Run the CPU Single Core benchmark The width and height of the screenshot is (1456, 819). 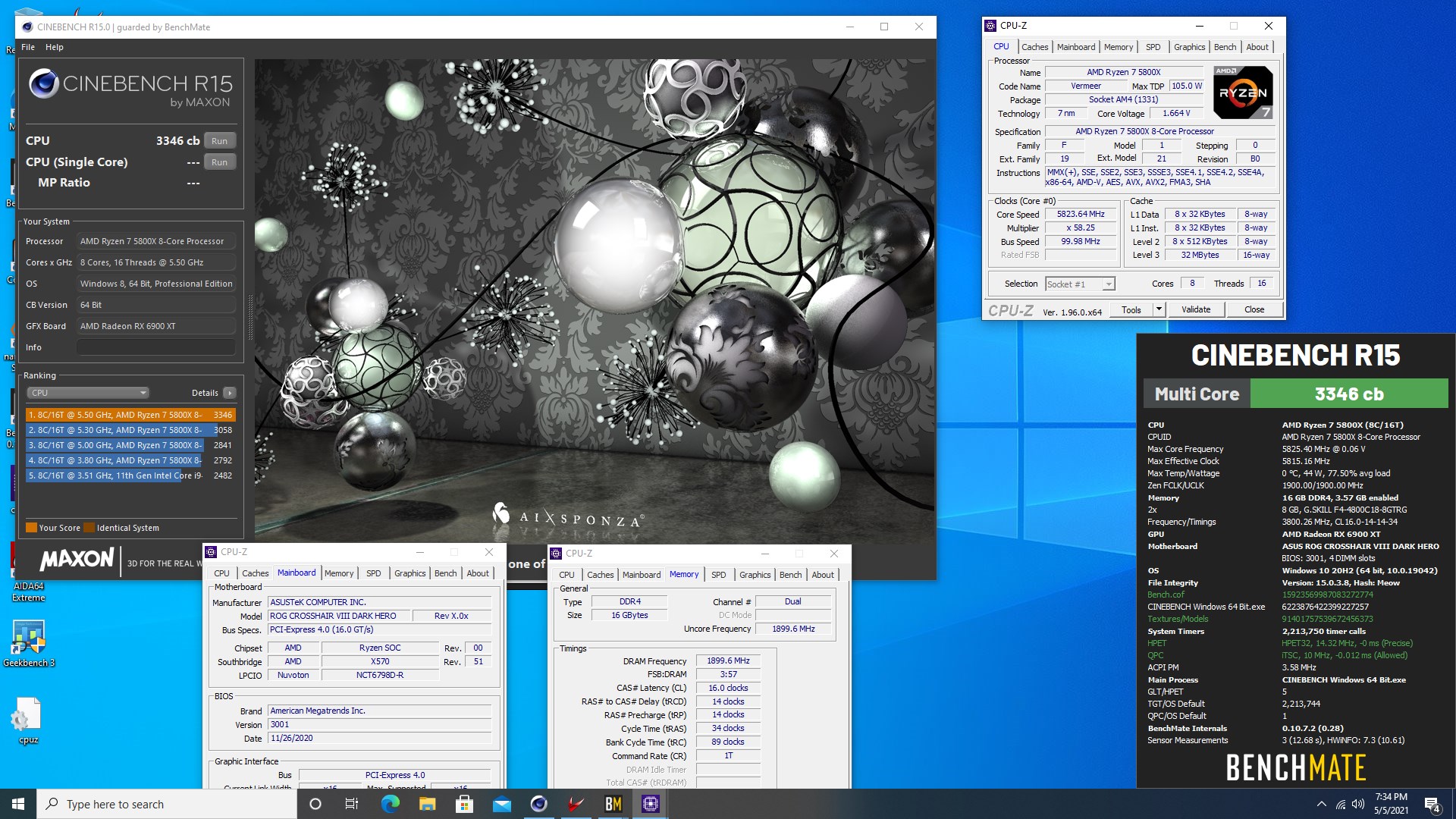click(x=219, y=162)
